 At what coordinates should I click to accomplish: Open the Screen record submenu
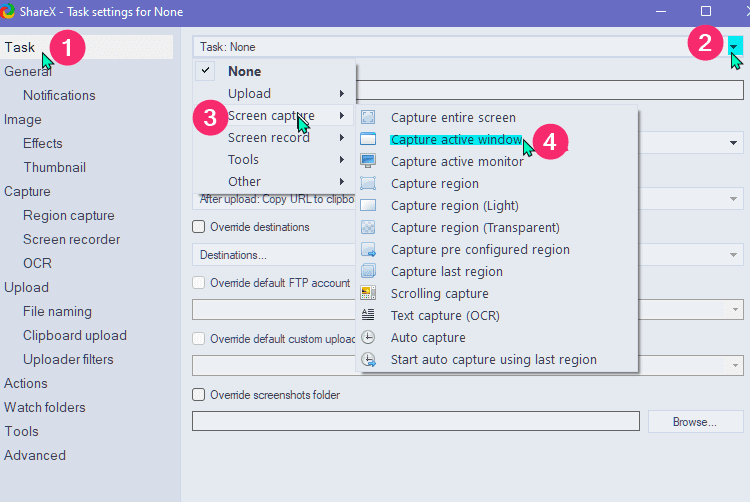click(275, 137)
